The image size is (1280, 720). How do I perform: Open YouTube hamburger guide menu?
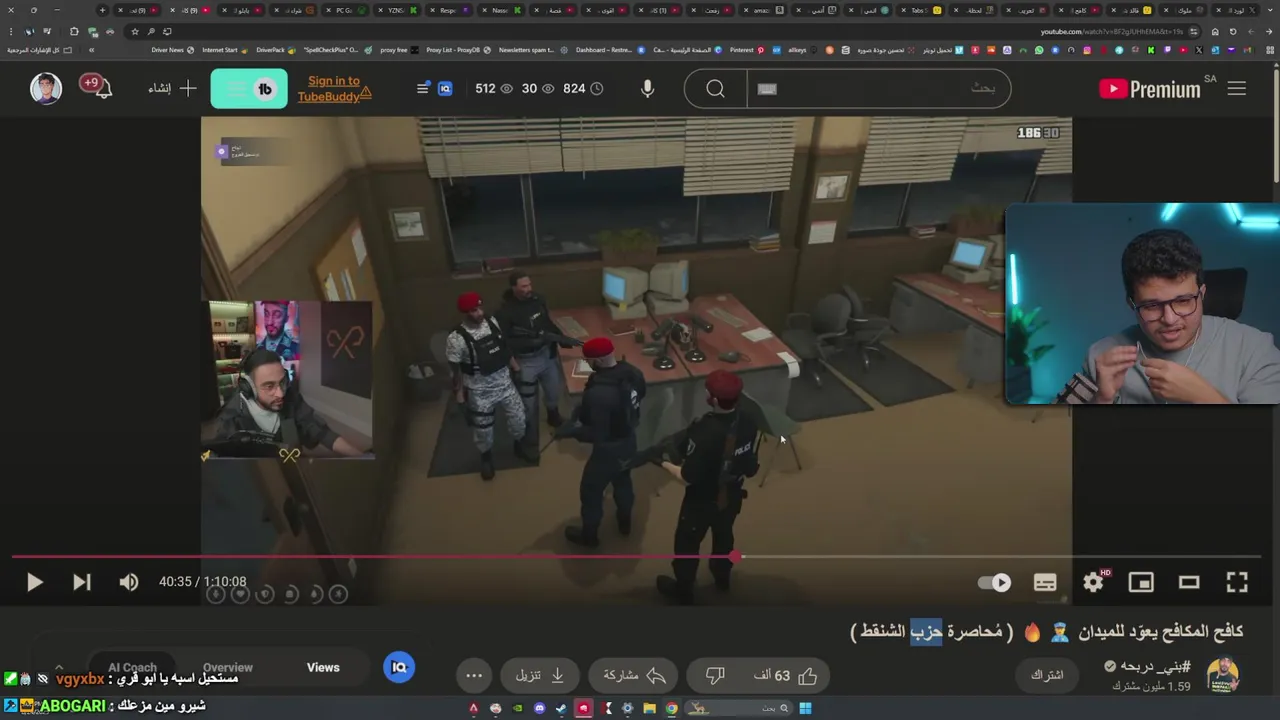pyautogui.click(x=1237, y=88)
